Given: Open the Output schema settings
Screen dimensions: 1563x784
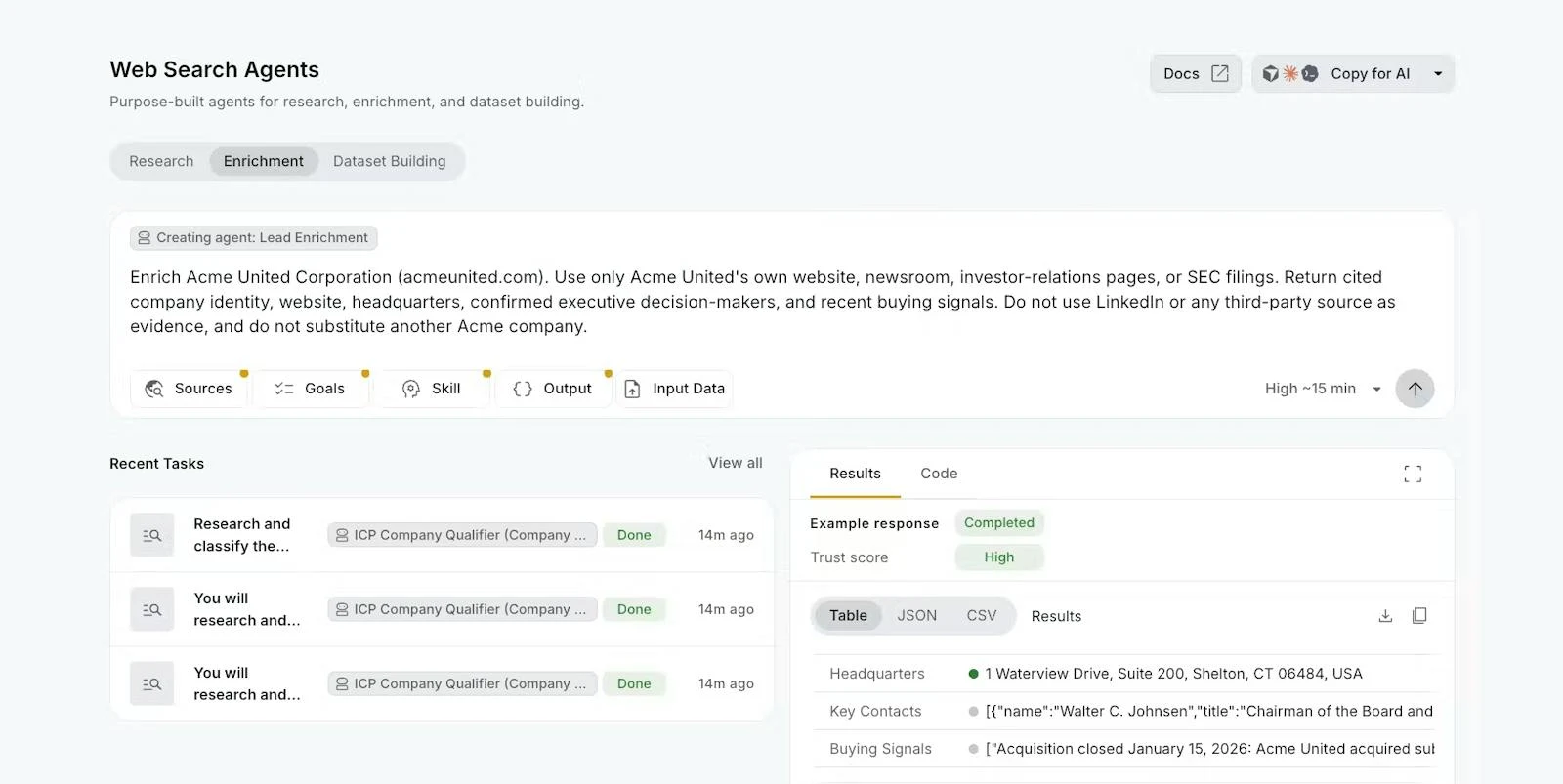Looking at the screenshot, I should (x=553, y=389).
